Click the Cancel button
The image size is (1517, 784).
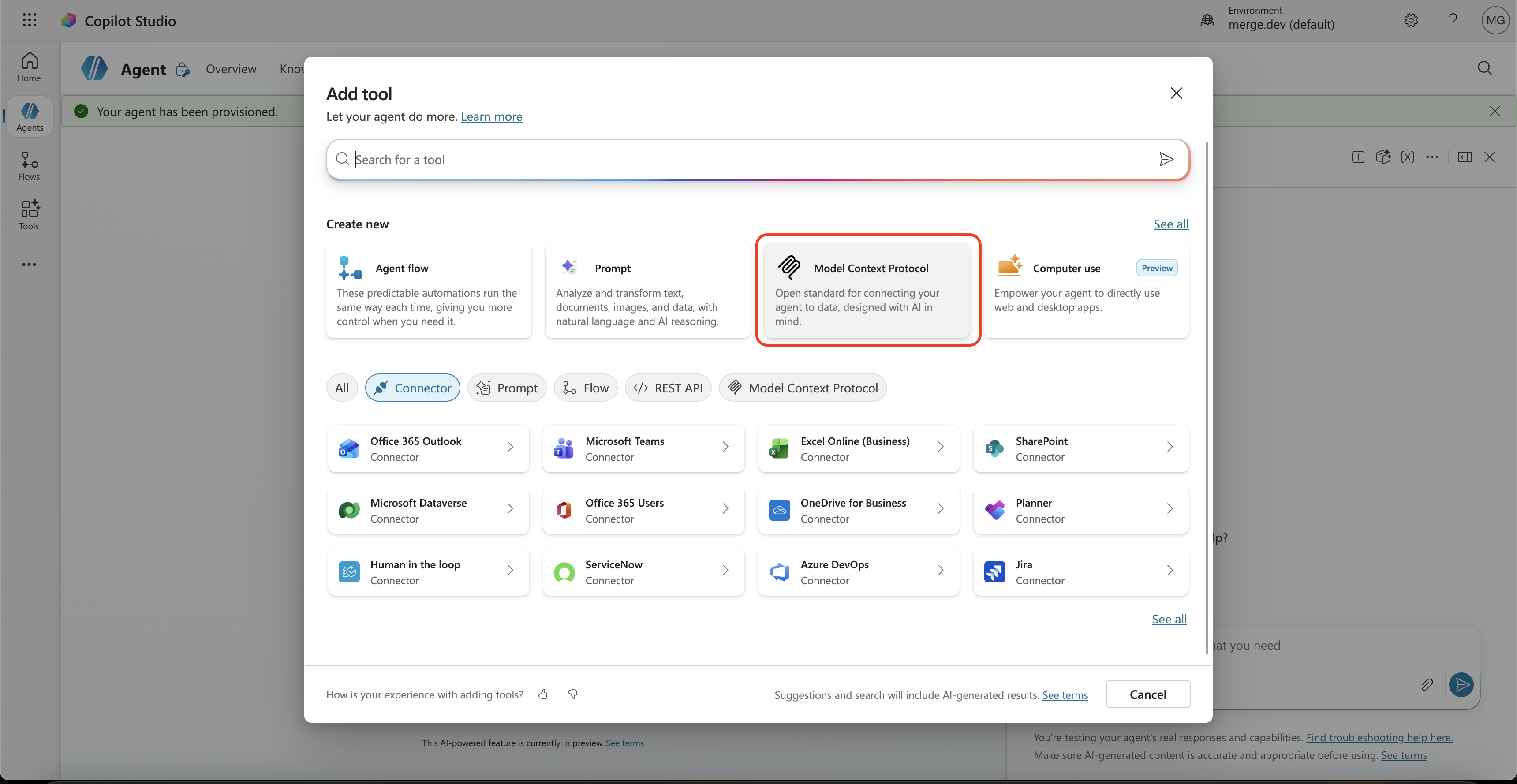pyautogui.click(x=1148, y=694)
